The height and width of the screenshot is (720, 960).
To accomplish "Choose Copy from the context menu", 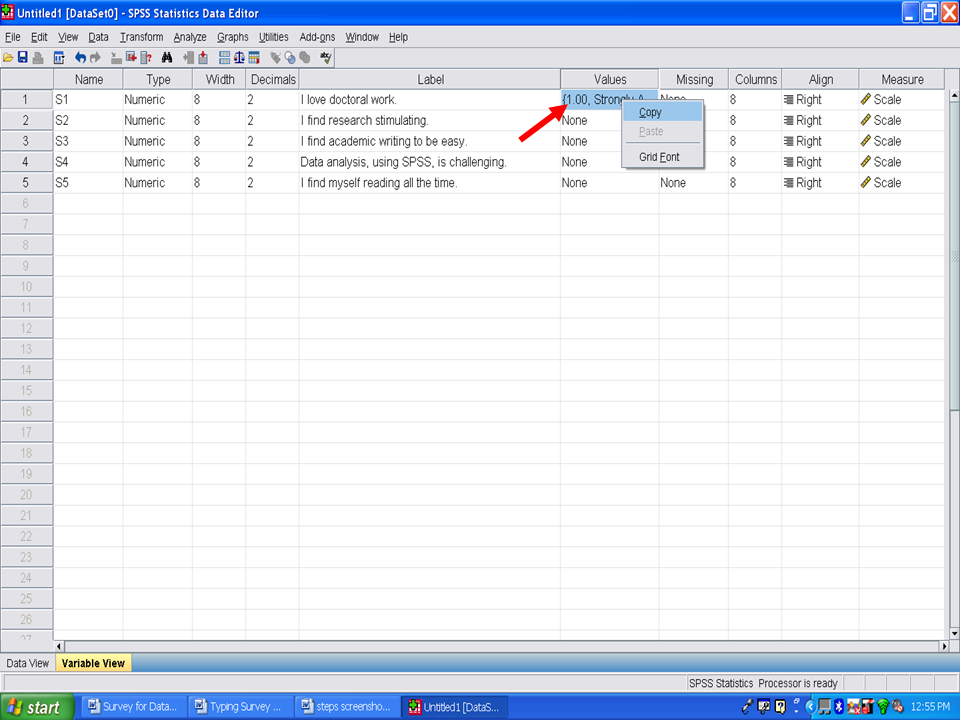I will point(651,113).
